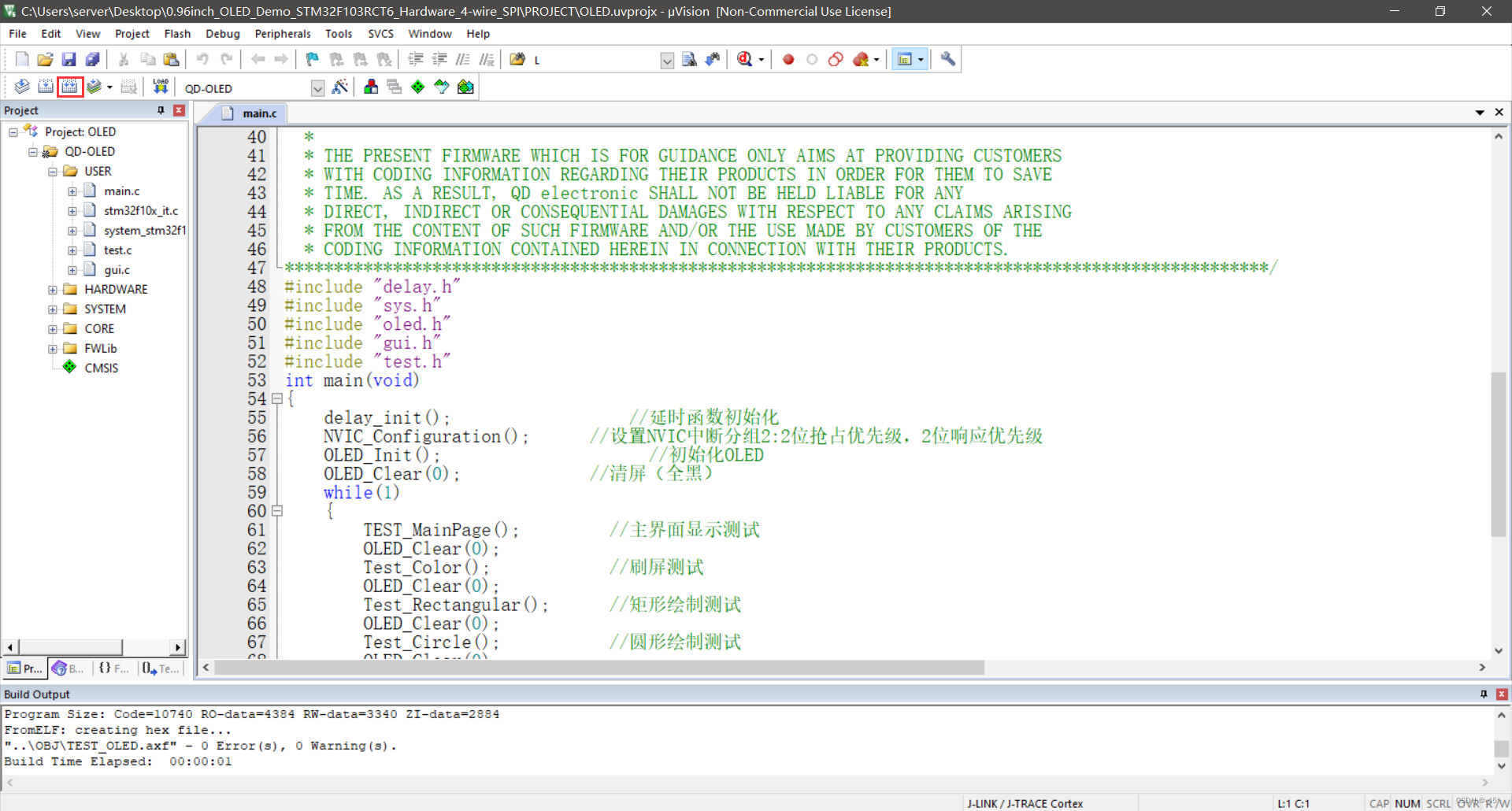Open Configuration with the wrench icon
This screenshot has width=1512, height=811.
coord(948,59)
